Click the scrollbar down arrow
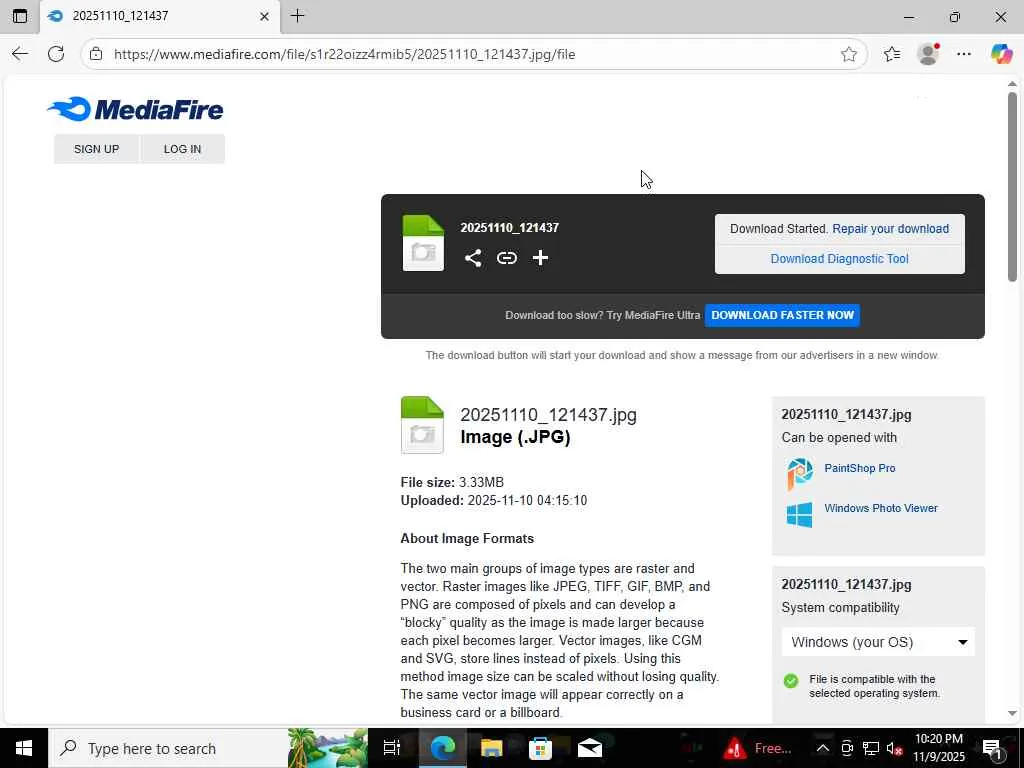The height and width of the screenshot is (768, 1024). click(1012, 714)
